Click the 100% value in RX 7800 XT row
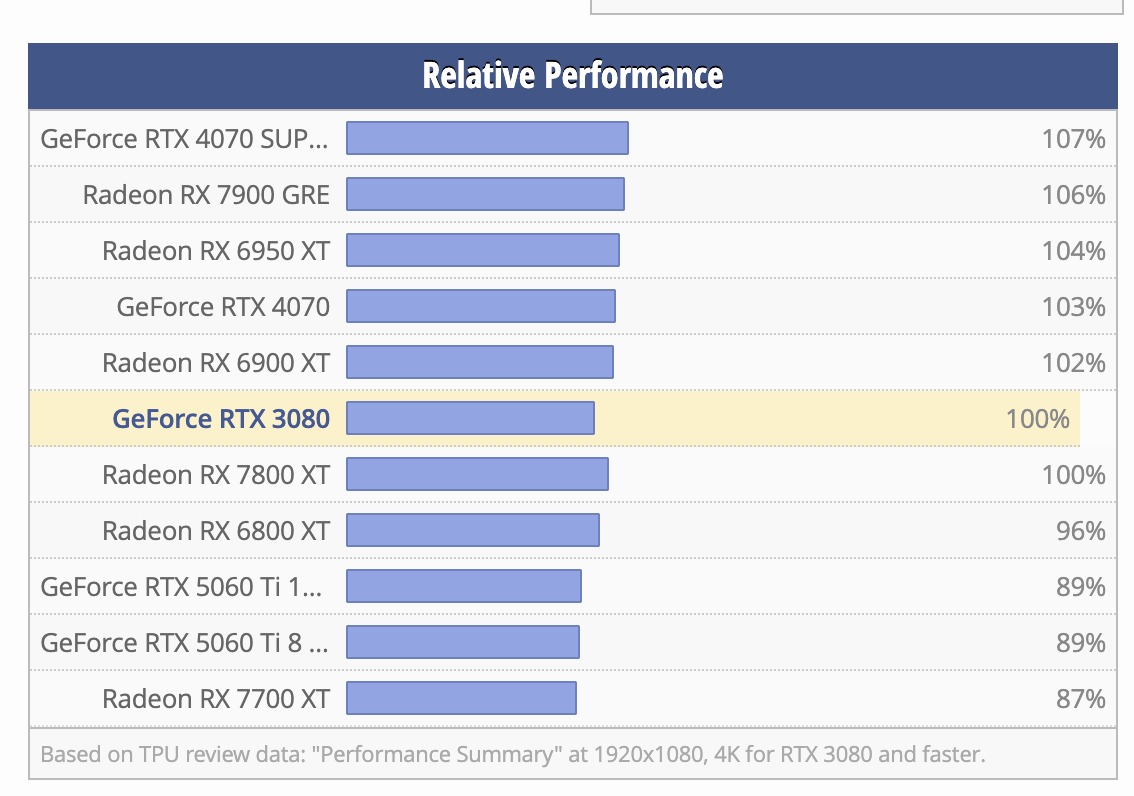The width and height of the screenshot is (1134, 796). (1073, 474)
